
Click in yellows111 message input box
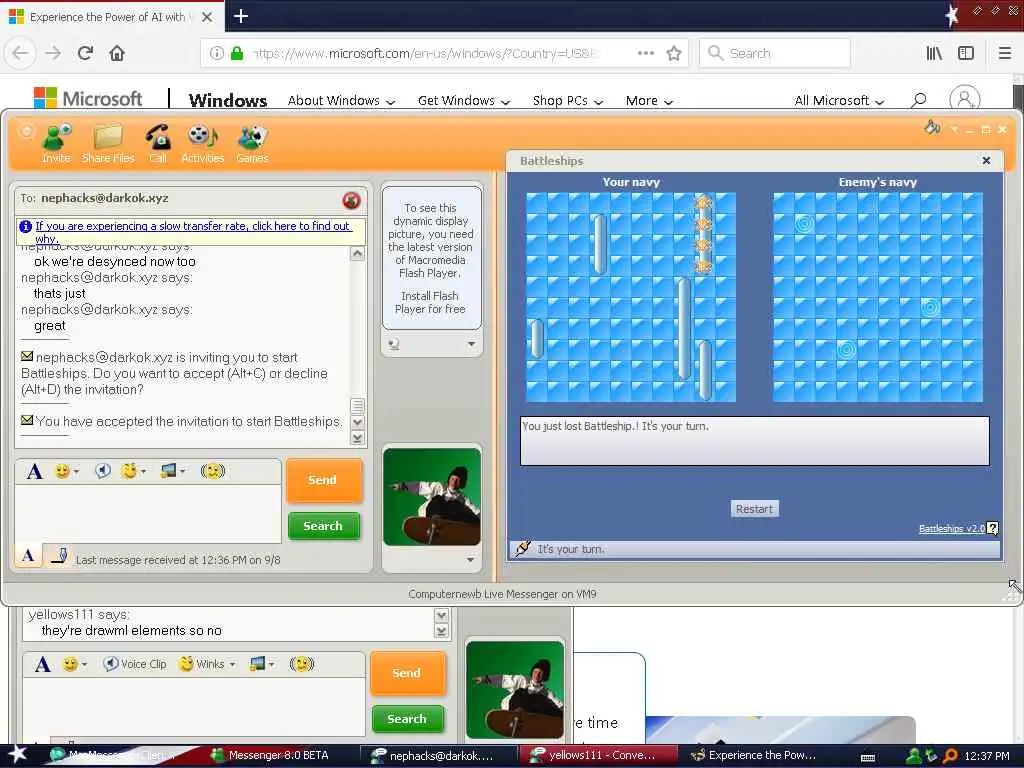(194, 707)
